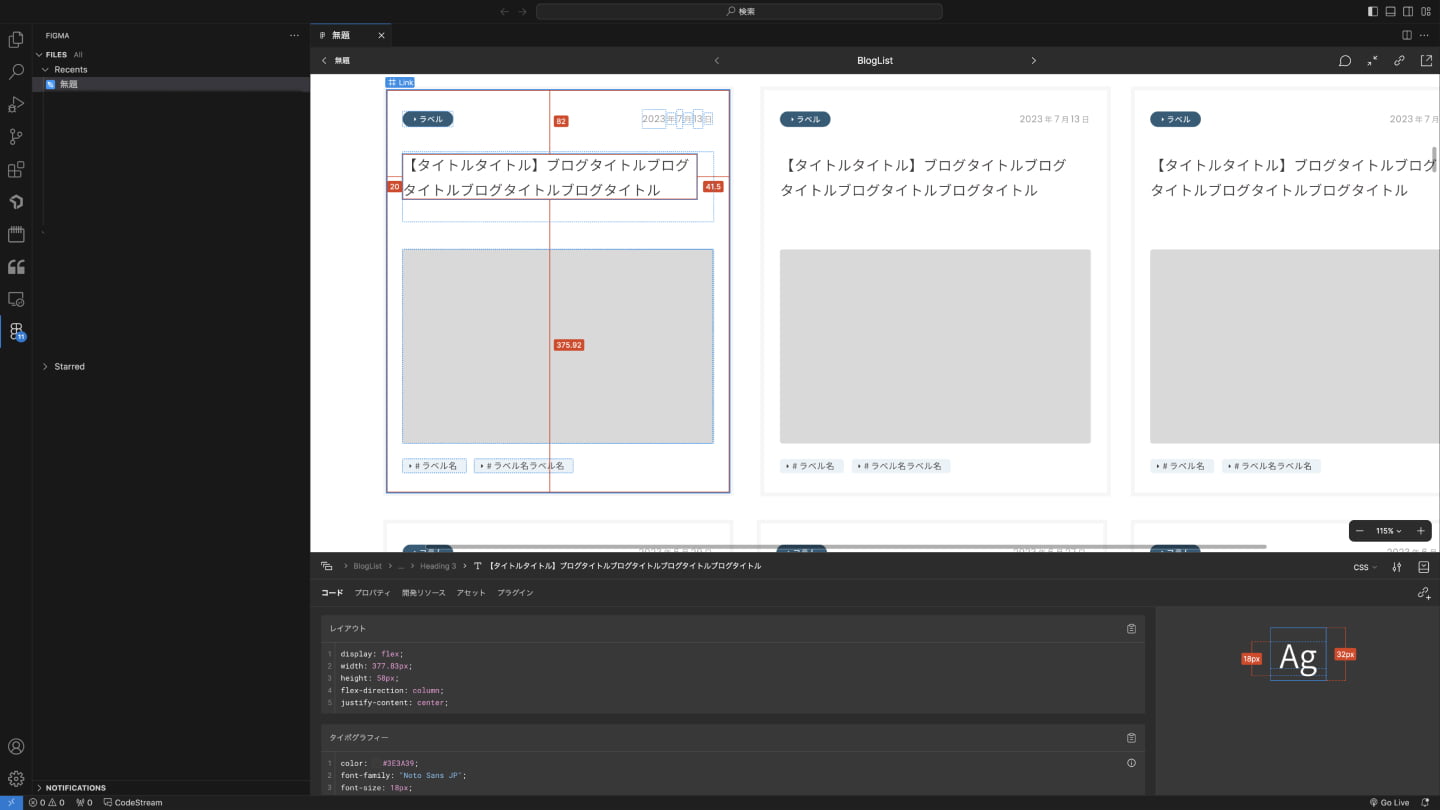Expand the Starred section
The image size is (1440, 810).
[x=69, y=367]
